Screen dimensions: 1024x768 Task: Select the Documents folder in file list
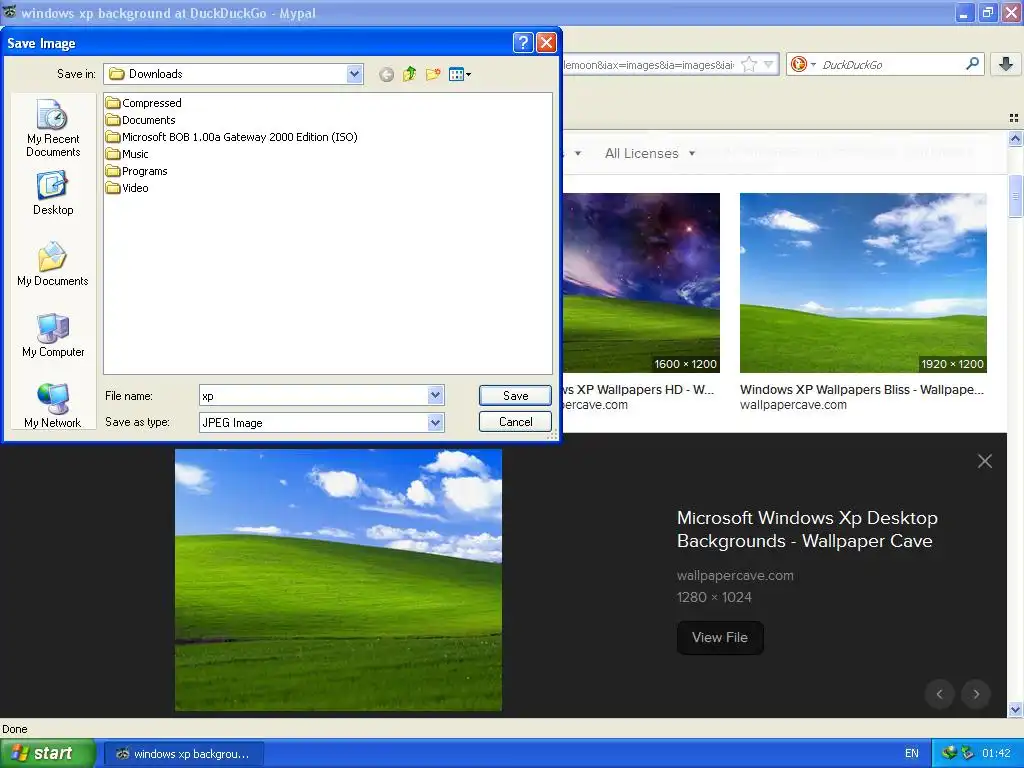[x=140, y=120]
